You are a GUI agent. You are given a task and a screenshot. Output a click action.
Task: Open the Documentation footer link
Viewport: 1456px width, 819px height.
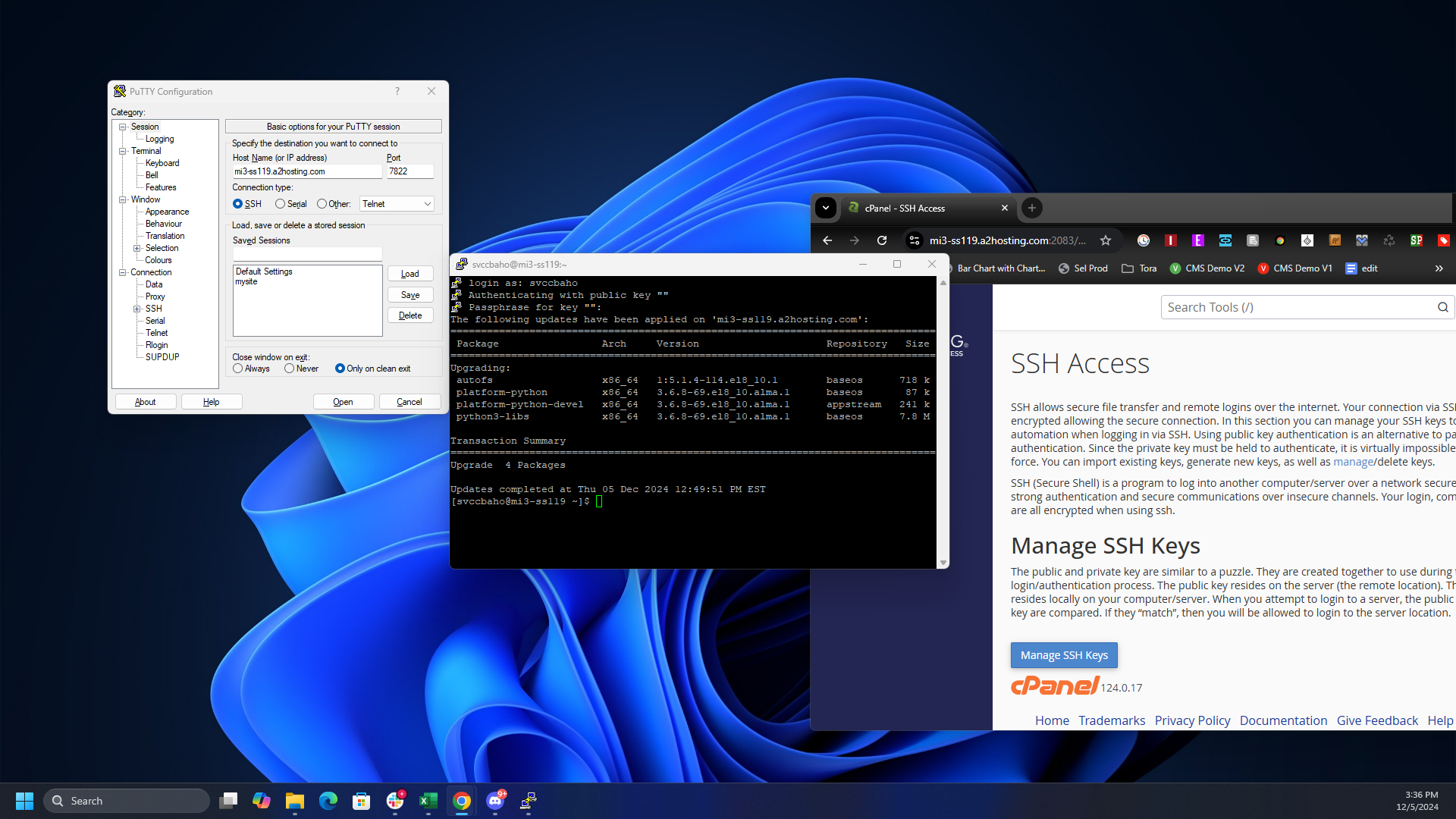[x=1283, y=720]
